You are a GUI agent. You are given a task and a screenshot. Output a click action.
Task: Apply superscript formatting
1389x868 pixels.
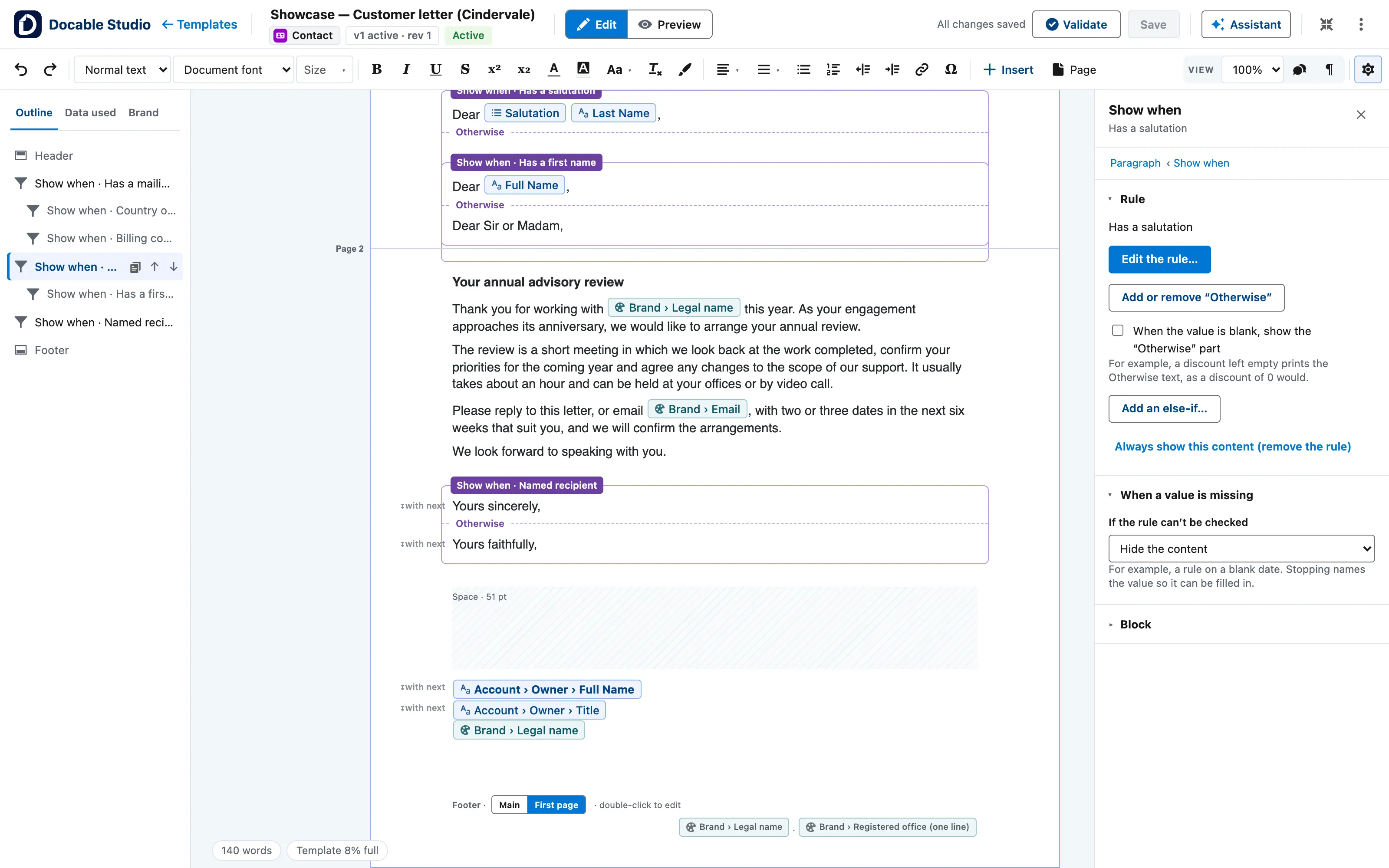(x=494, y=69)
